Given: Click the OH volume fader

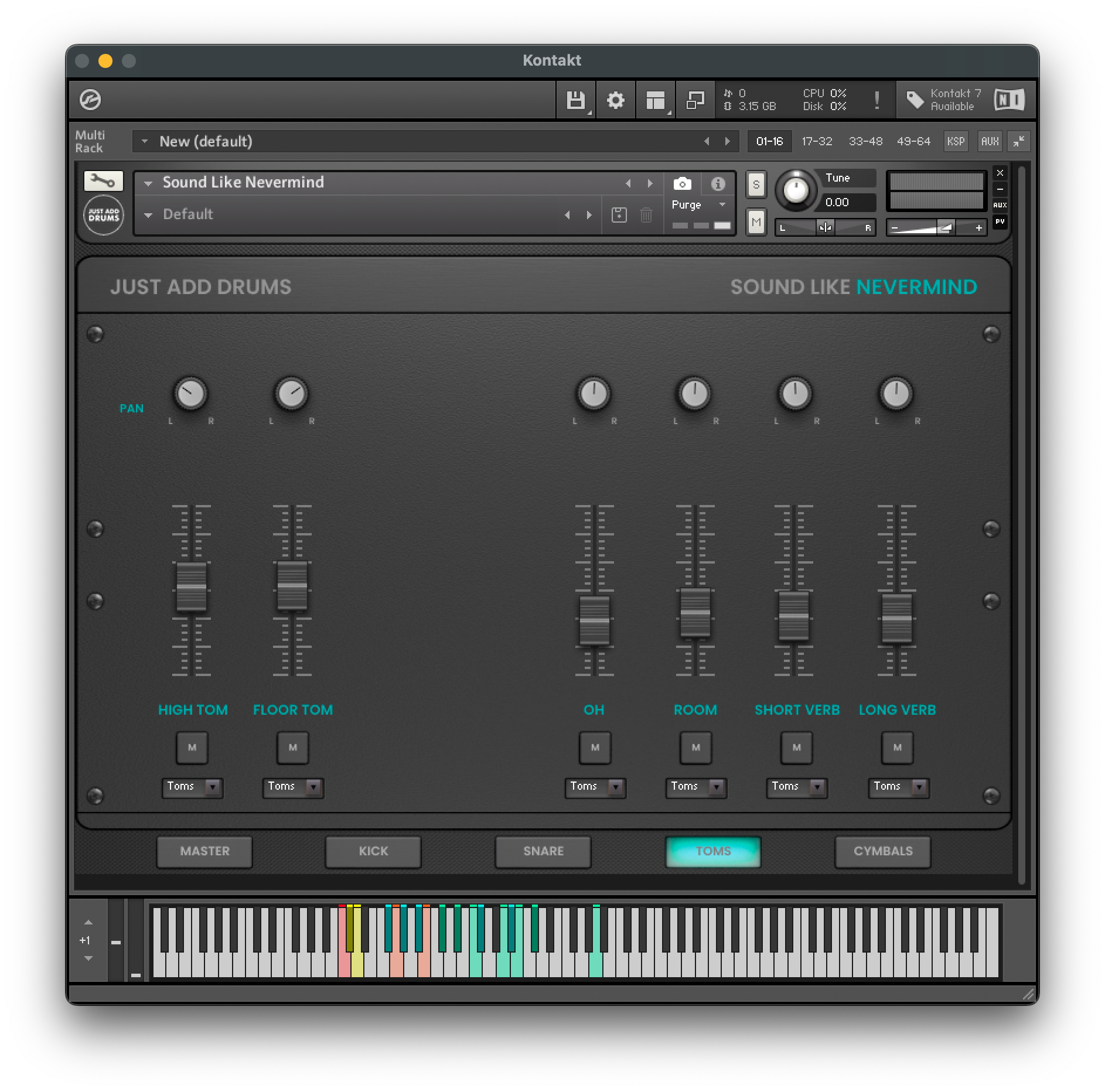Looking at the screenshot, I should (594, 621).
